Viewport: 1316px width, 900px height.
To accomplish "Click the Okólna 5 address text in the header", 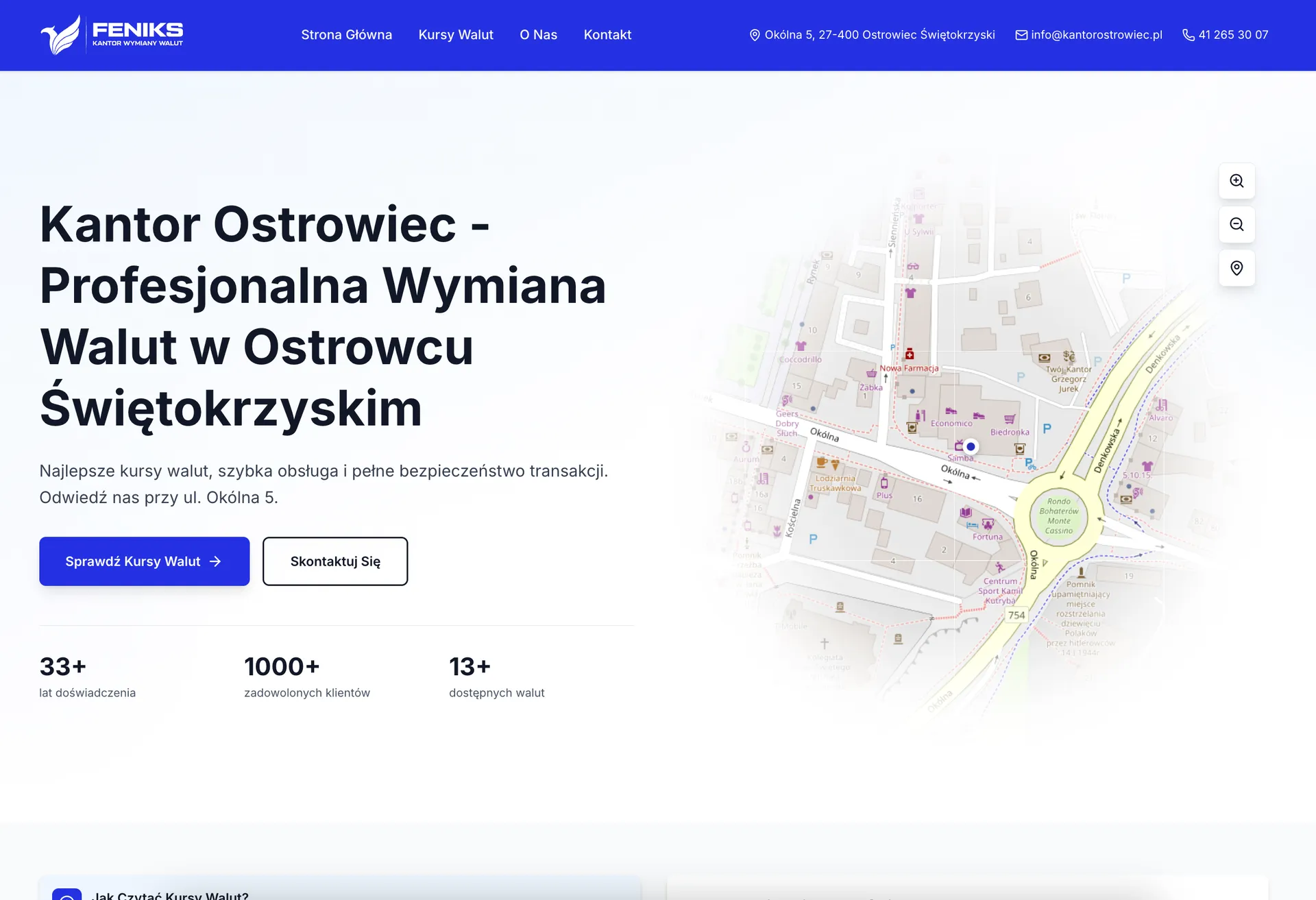I will [x=879, y=35].
